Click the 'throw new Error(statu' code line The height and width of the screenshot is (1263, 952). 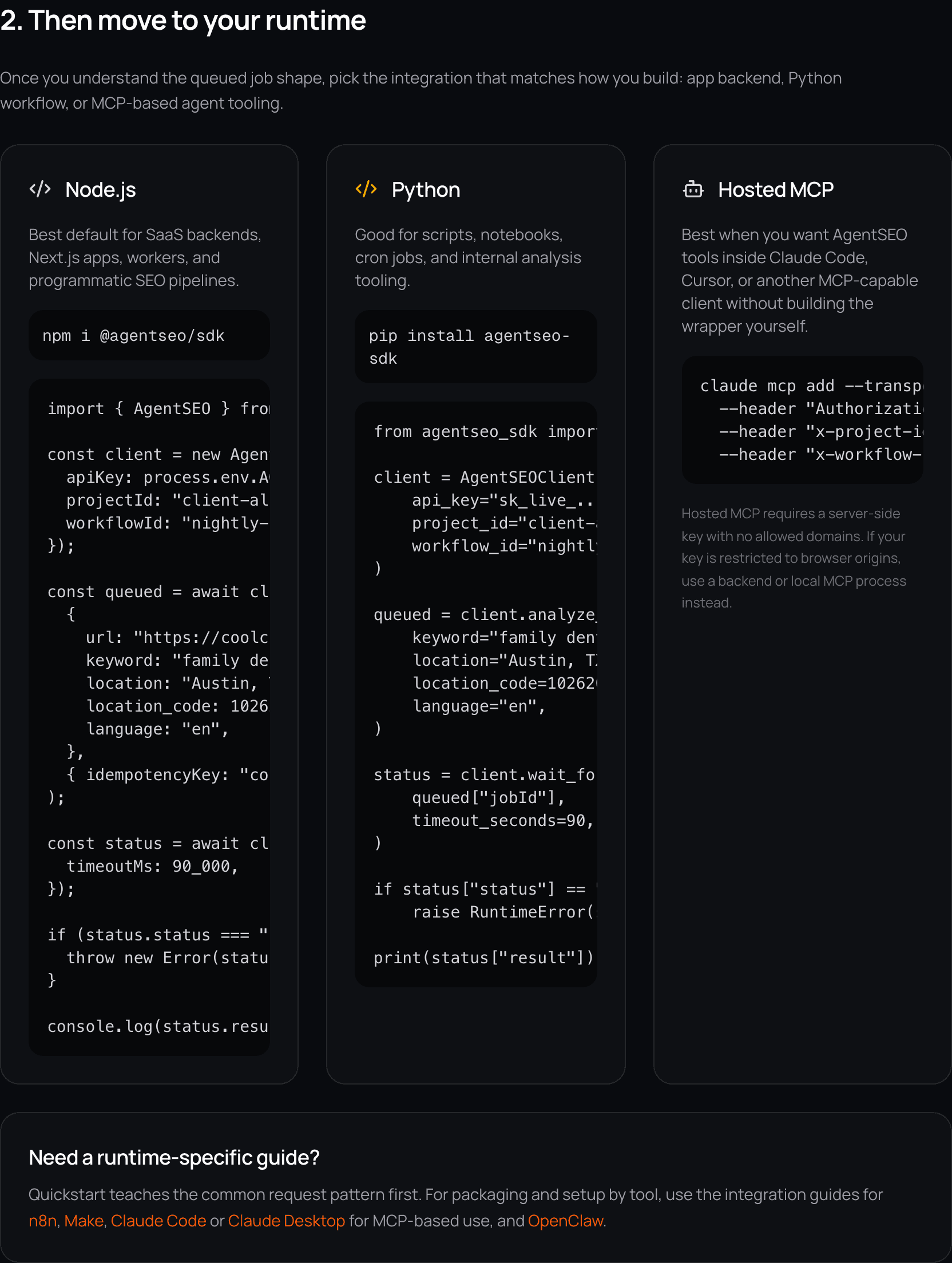[168, 958]
